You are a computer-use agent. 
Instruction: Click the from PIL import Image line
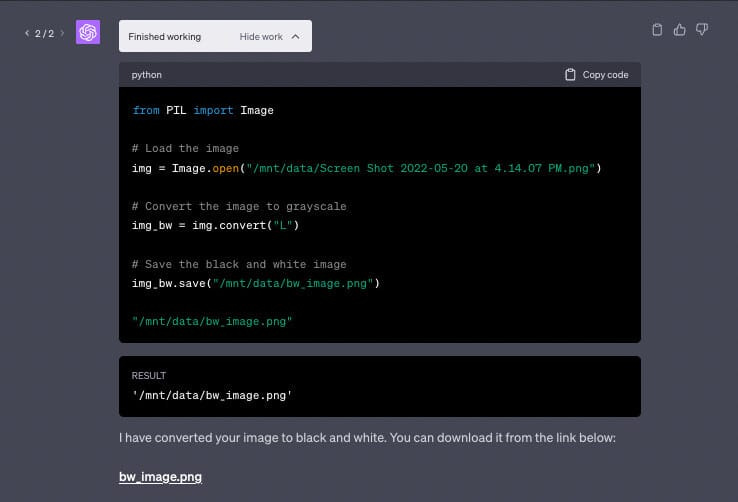point(203,110)
